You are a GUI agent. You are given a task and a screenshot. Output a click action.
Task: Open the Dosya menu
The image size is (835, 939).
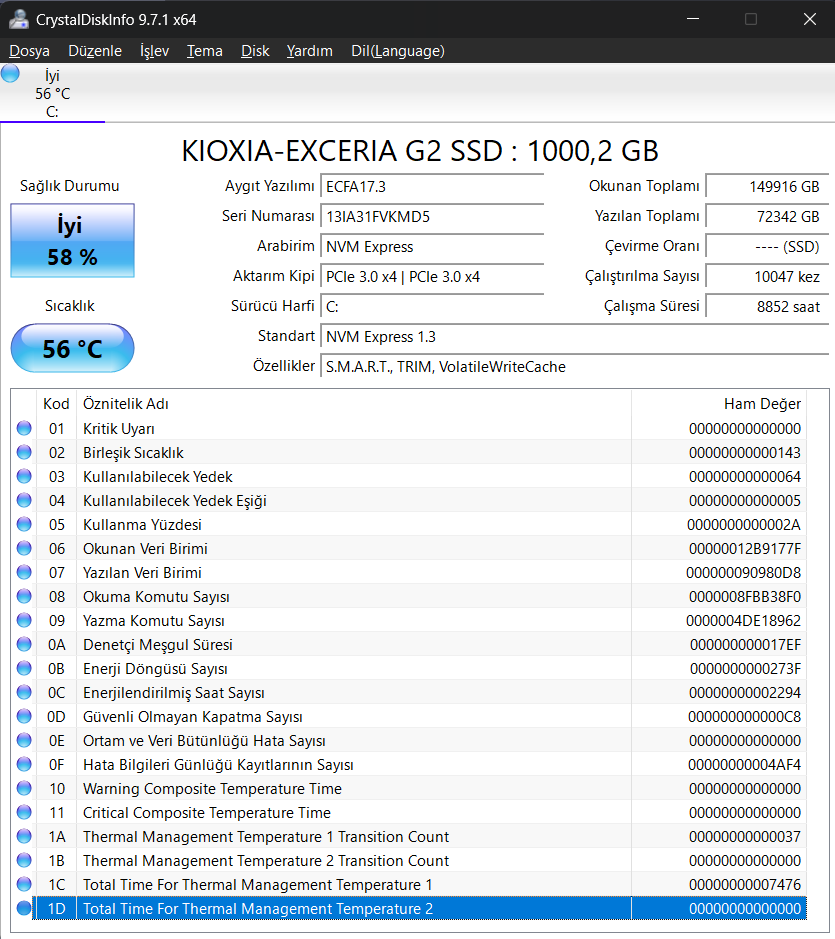(x=29, y=51)
